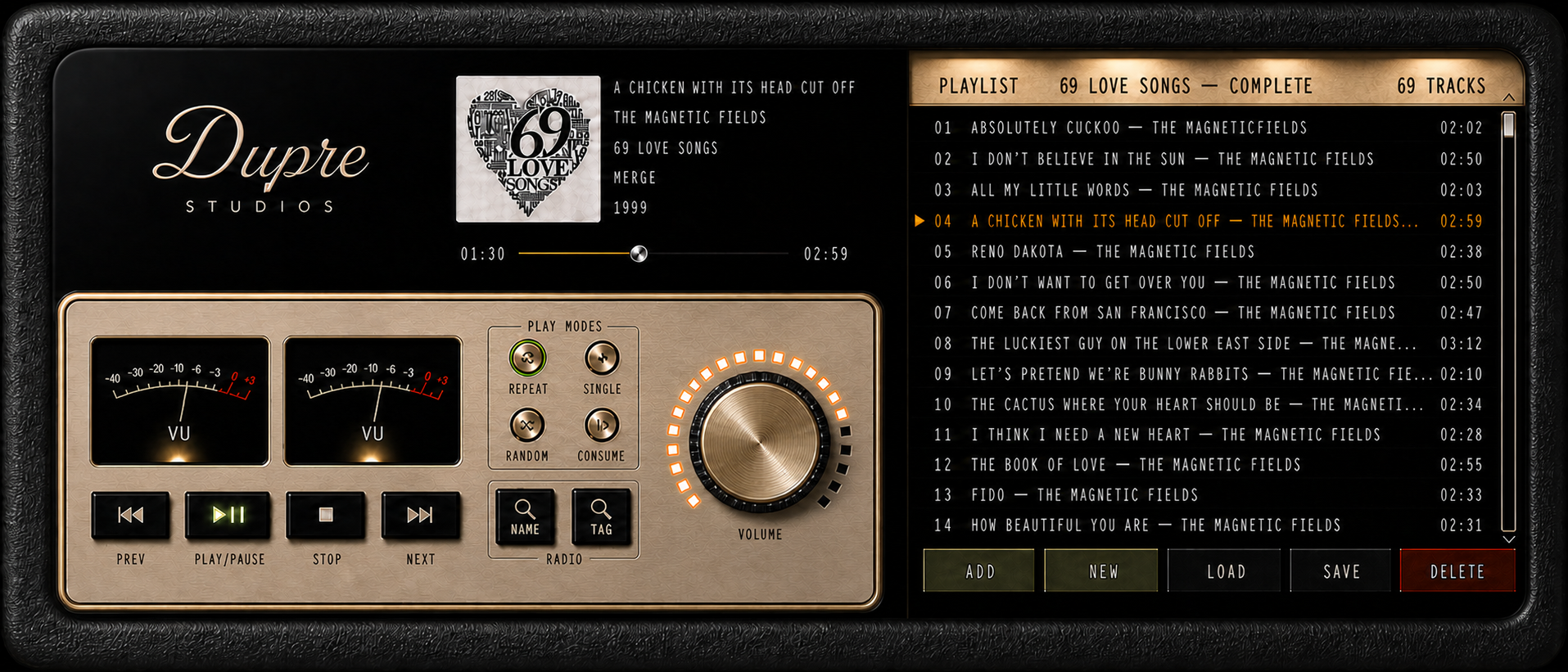Click the right VU meter
1568x672 pixels.
[373, 401]
